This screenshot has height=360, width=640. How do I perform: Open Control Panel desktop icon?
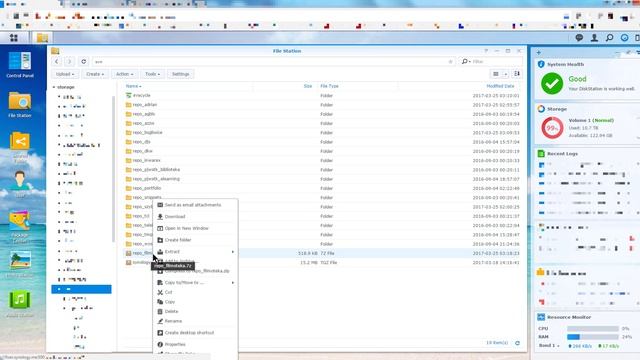tap(20, 65)
